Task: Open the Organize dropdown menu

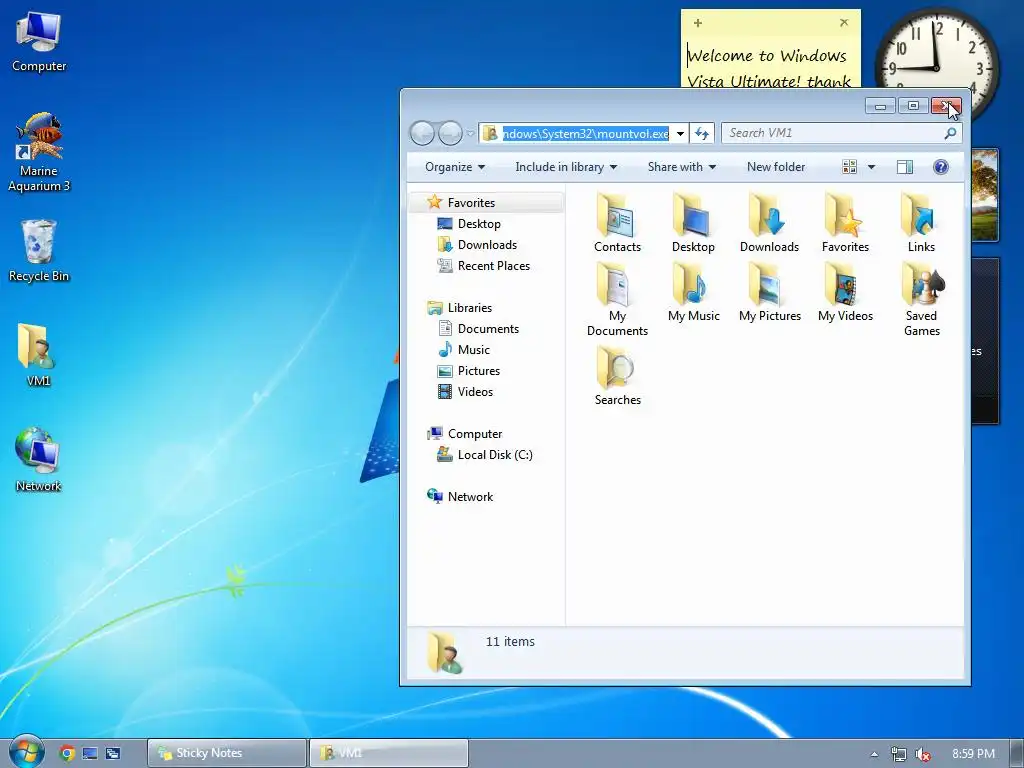Action: click(x=455, y=167)
